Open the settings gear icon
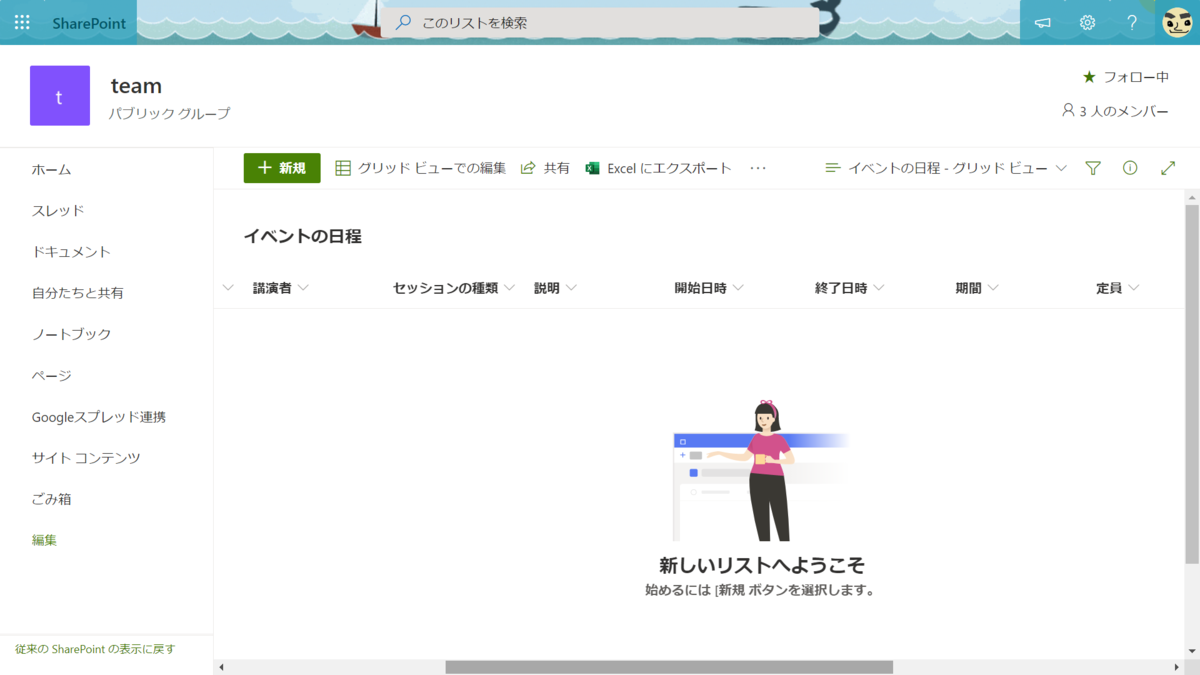 (1088, 22)
